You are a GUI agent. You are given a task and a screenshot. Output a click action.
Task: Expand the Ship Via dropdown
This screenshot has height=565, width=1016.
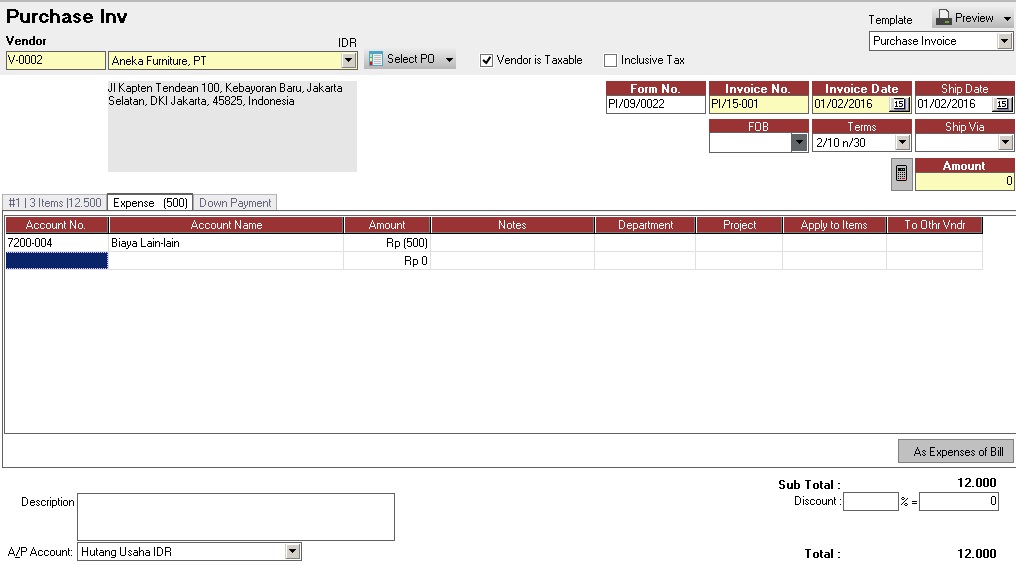point(1005,143)
